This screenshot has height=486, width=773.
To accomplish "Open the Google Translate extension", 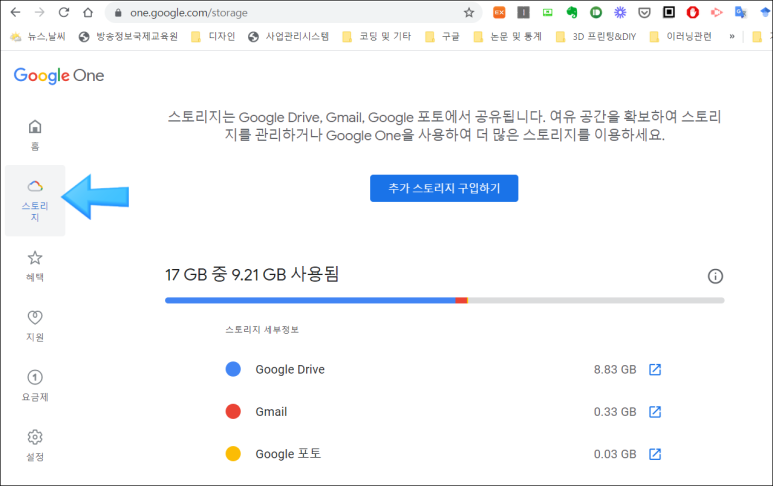I will click(740, 12).
